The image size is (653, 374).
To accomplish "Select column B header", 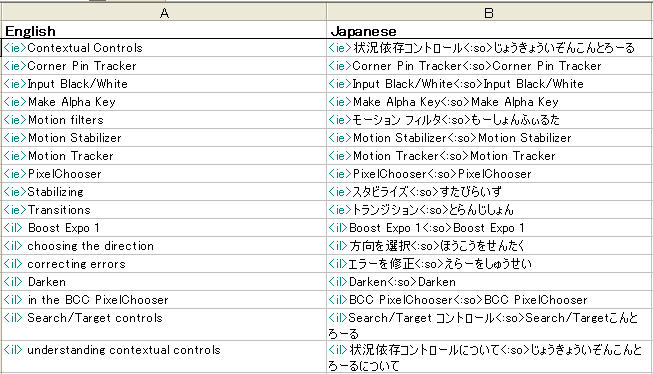I will (x=489, y=13).
